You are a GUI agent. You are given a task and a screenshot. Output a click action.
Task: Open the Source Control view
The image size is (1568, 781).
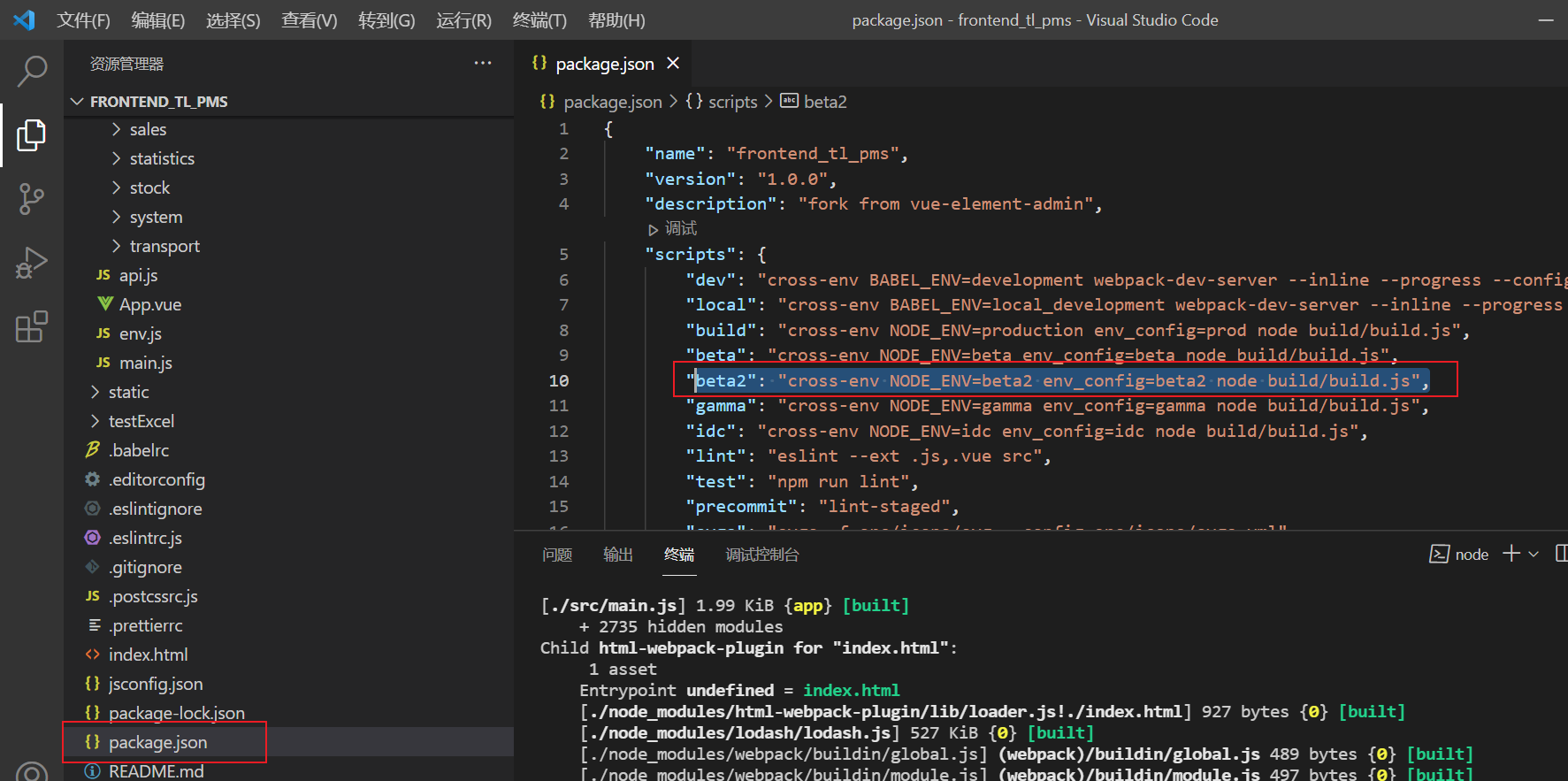click(32, 199)
